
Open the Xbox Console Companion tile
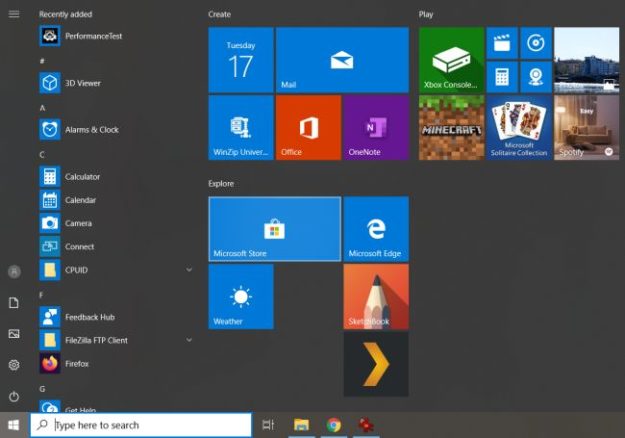coord(451,60)
